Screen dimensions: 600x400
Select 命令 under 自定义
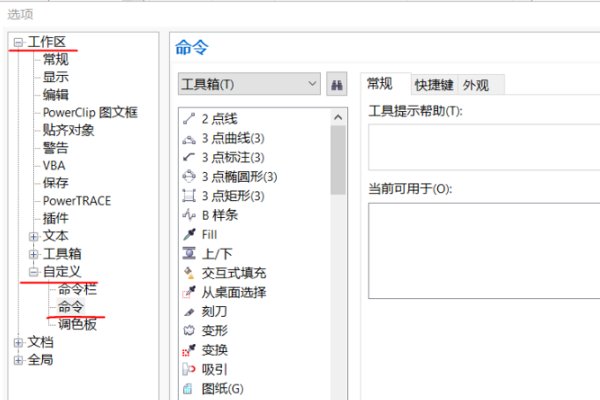(71, 307)
